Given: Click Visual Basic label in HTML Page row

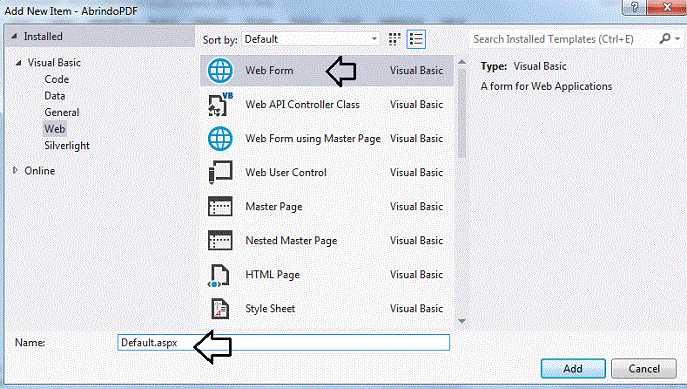Looking at the screenshot, I should tap(416, 275).
